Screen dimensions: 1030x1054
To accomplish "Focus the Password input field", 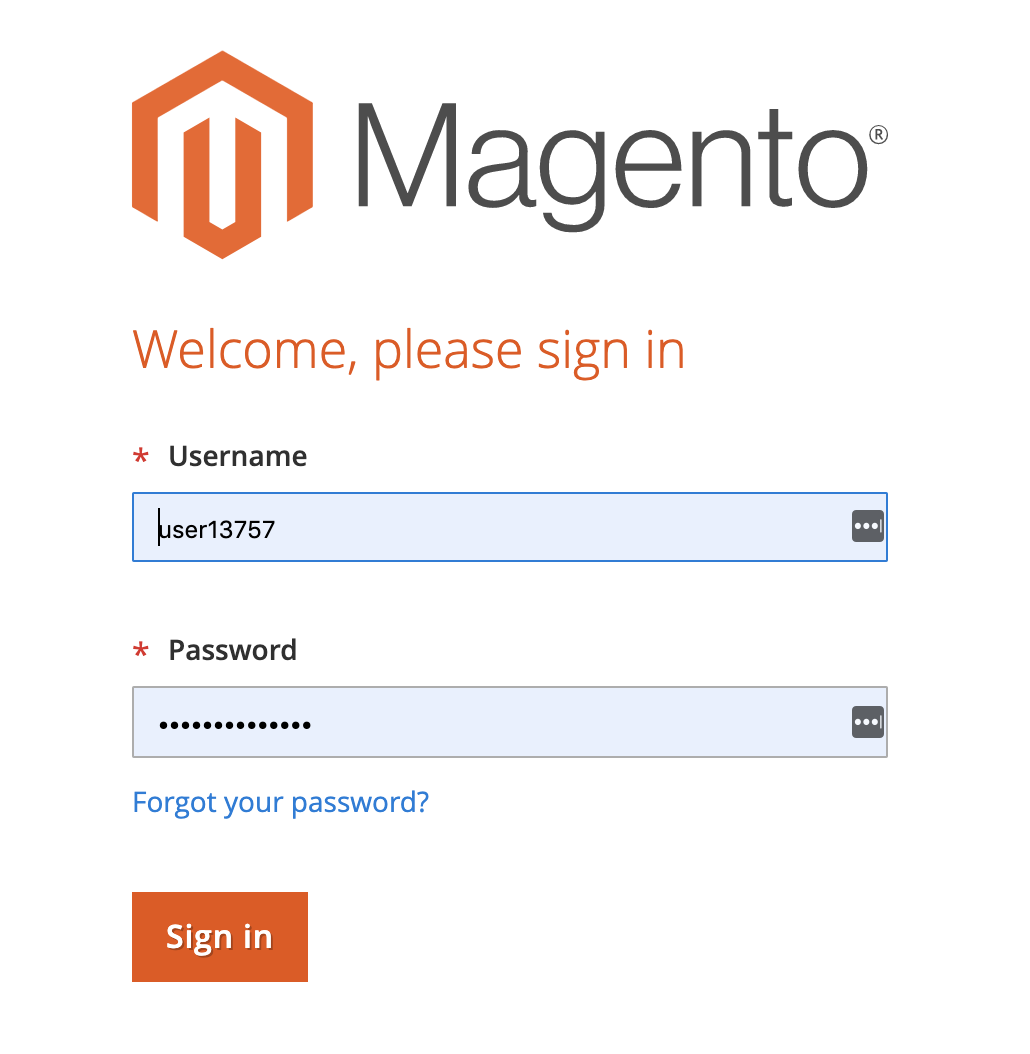I will [510, 722].
